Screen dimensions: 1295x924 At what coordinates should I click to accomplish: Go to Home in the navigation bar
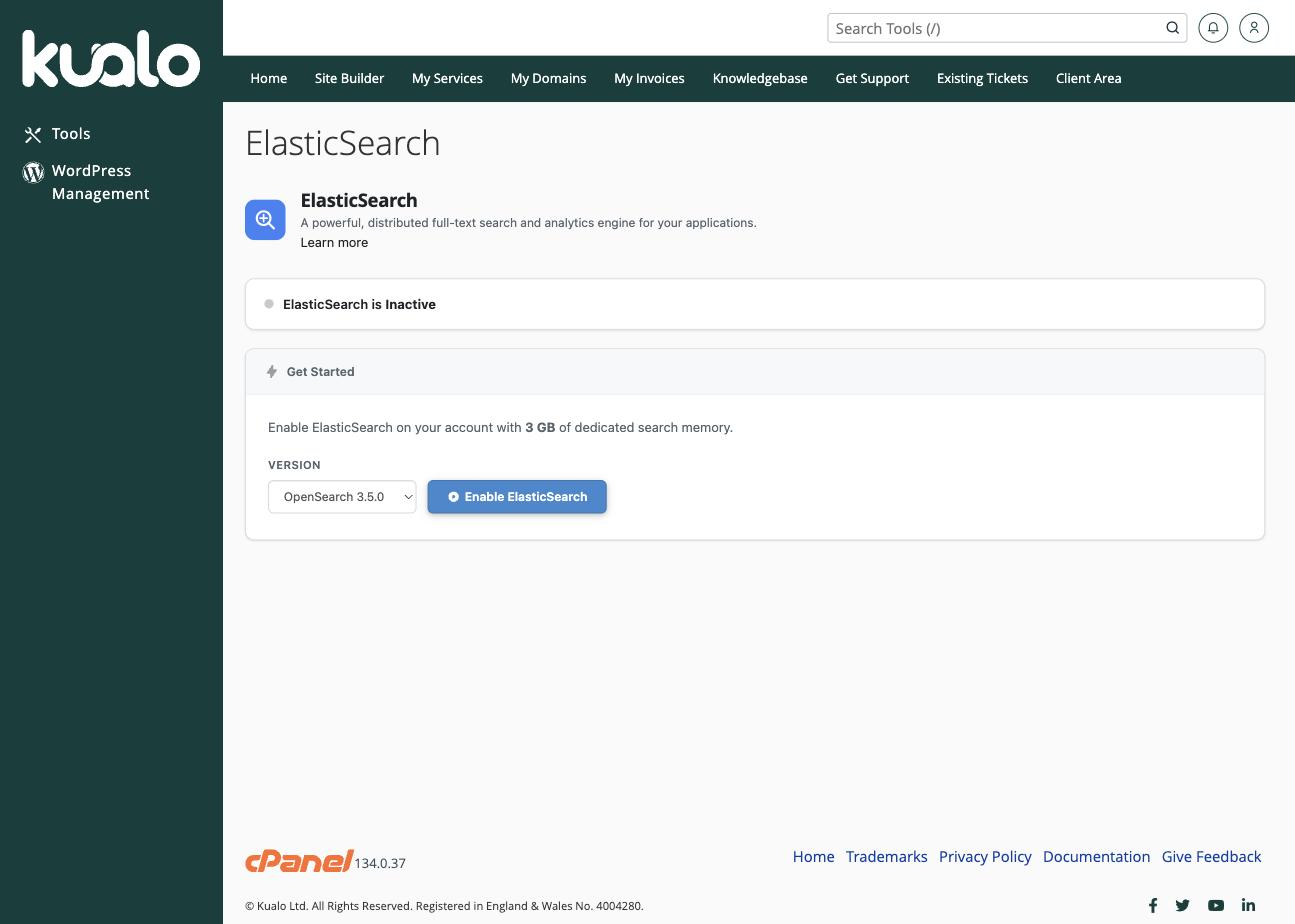[268, 78]
